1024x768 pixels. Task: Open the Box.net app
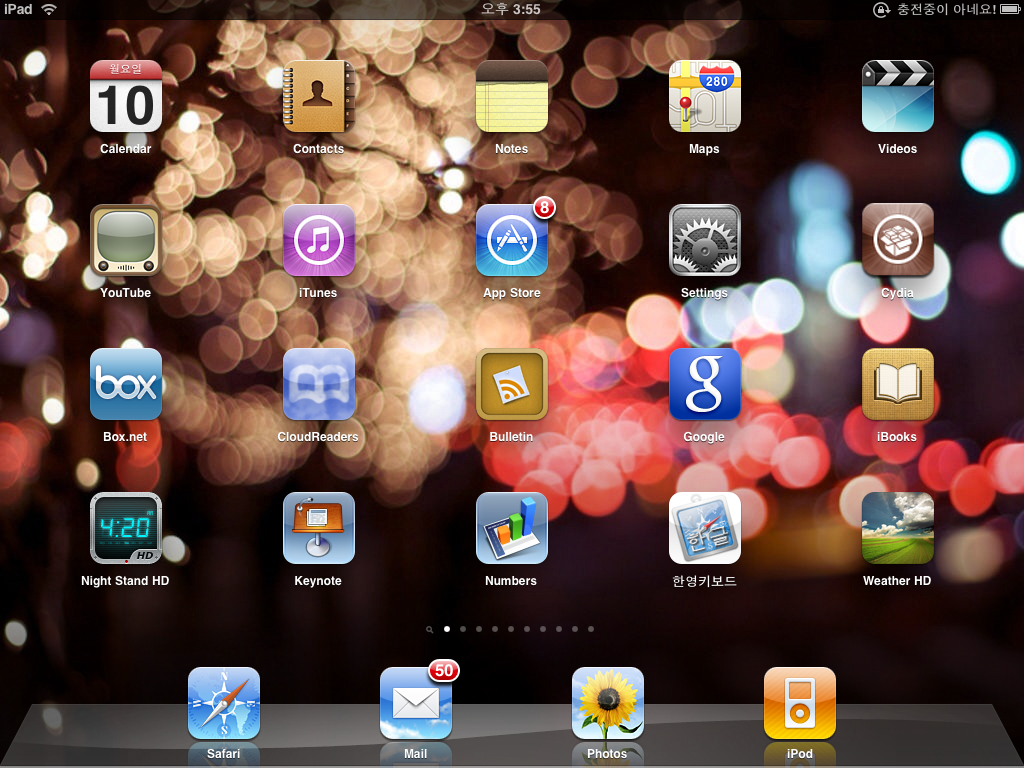(x=125, y=384)
